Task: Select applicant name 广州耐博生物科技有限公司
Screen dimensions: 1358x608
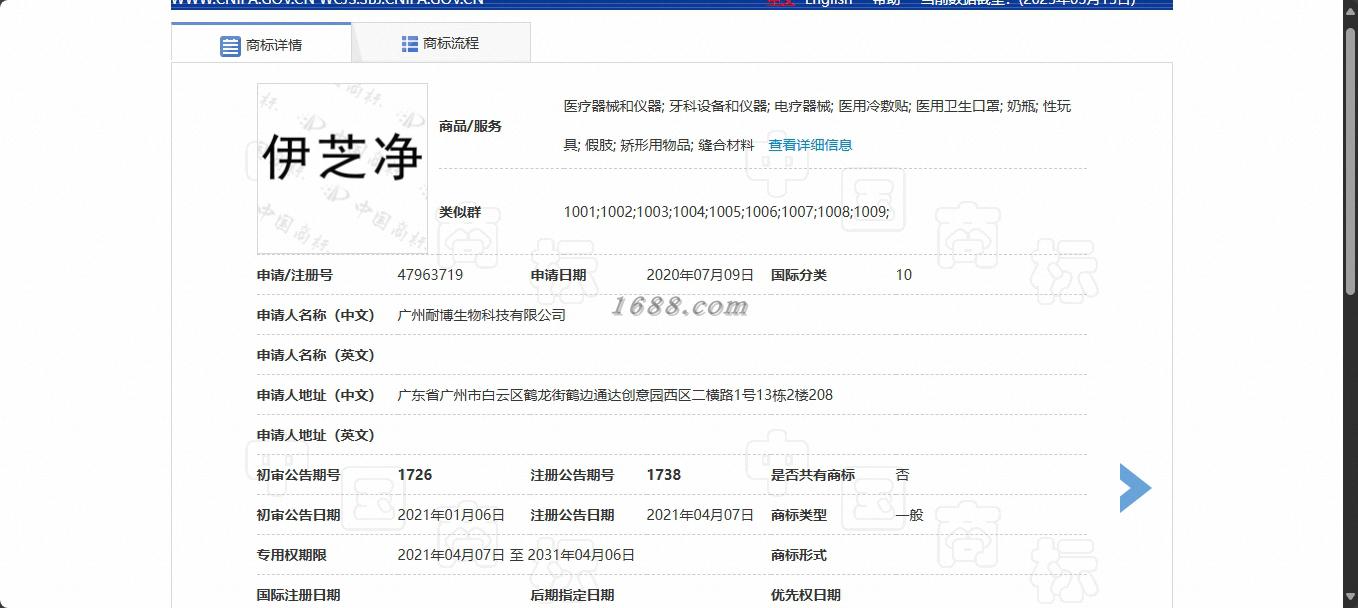Action: (482, 315)
